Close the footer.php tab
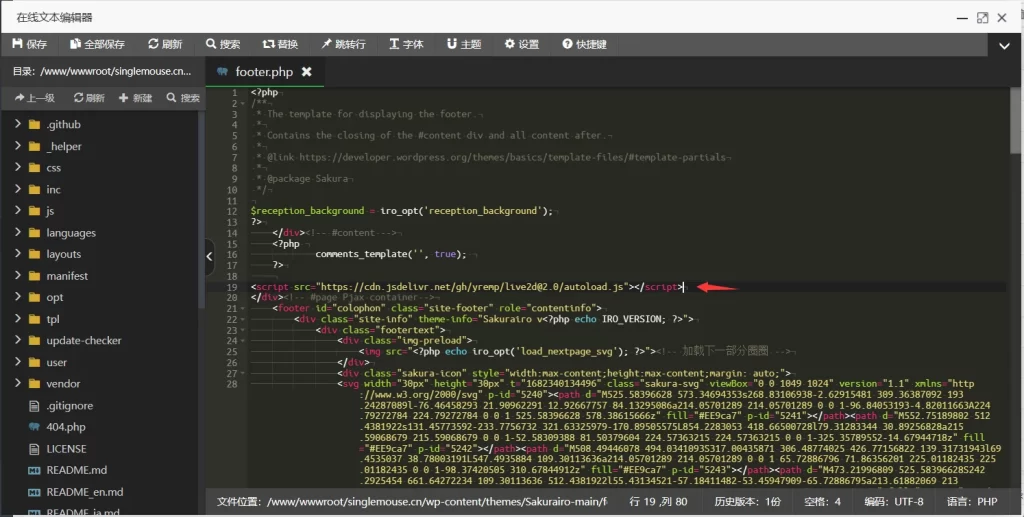Image resolution: width=1024 pixels, height=517 pixels. tap(307, 72)
